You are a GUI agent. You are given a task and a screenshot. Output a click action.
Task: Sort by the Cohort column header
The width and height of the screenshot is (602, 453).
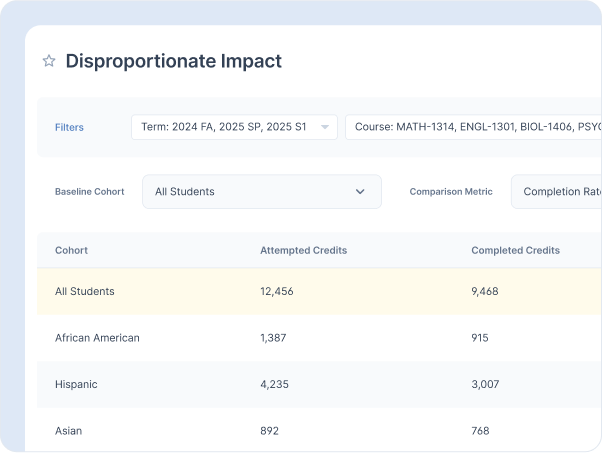(71, 250)
